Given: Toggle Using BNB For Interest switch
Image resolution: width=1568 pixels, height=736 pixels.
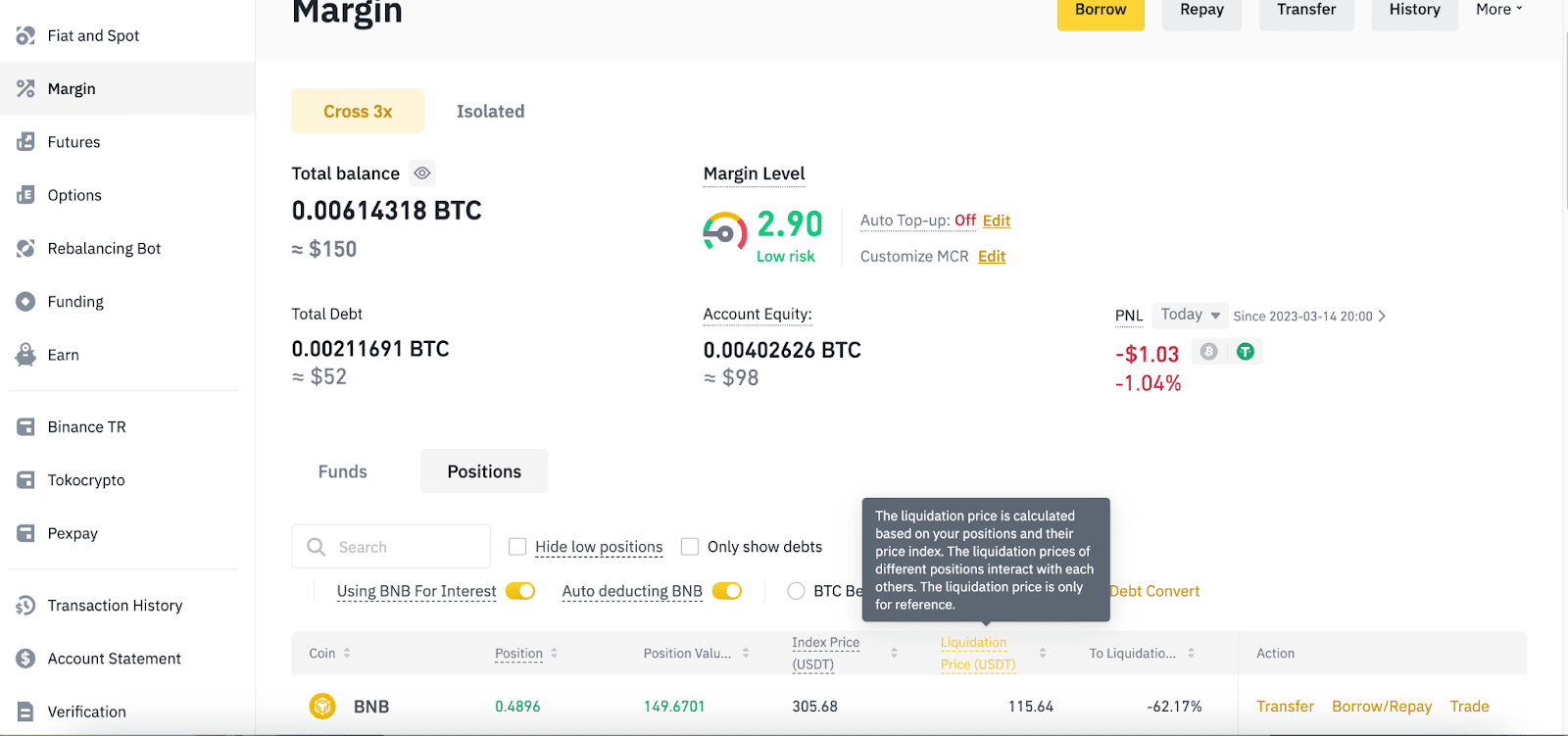Looking at the screenshot, I should coord(520,591).
